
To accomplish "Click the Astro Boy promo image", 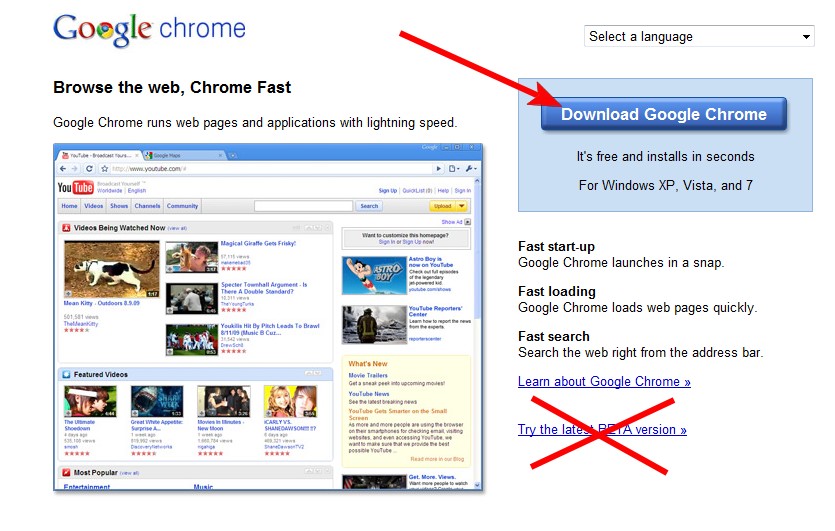I will click(x=374, y=275).
